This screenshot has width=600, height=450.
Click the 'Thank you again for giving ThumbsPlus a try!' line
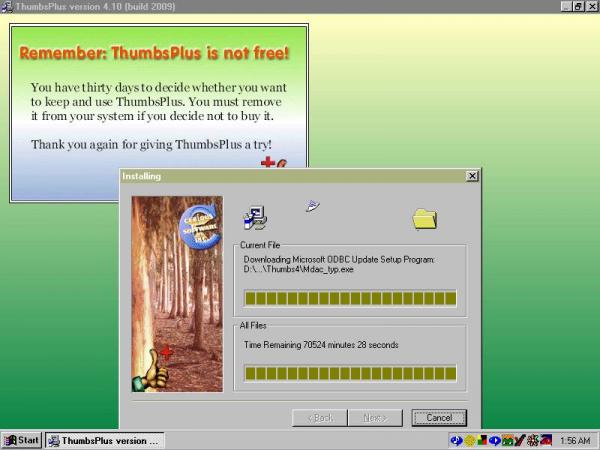(x=151, y=145)
